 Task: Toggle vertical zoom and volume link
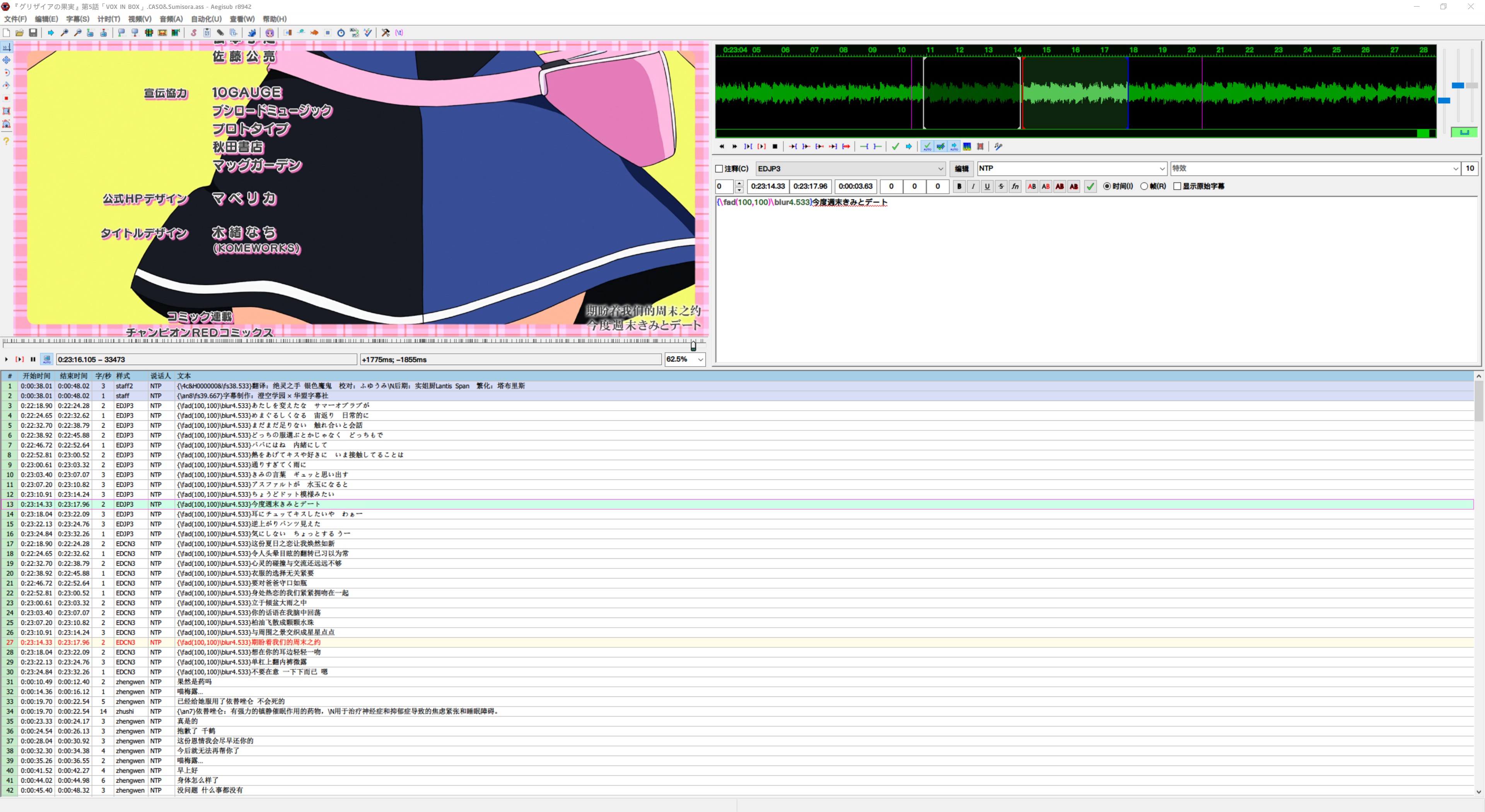[x=1464, y=133]
